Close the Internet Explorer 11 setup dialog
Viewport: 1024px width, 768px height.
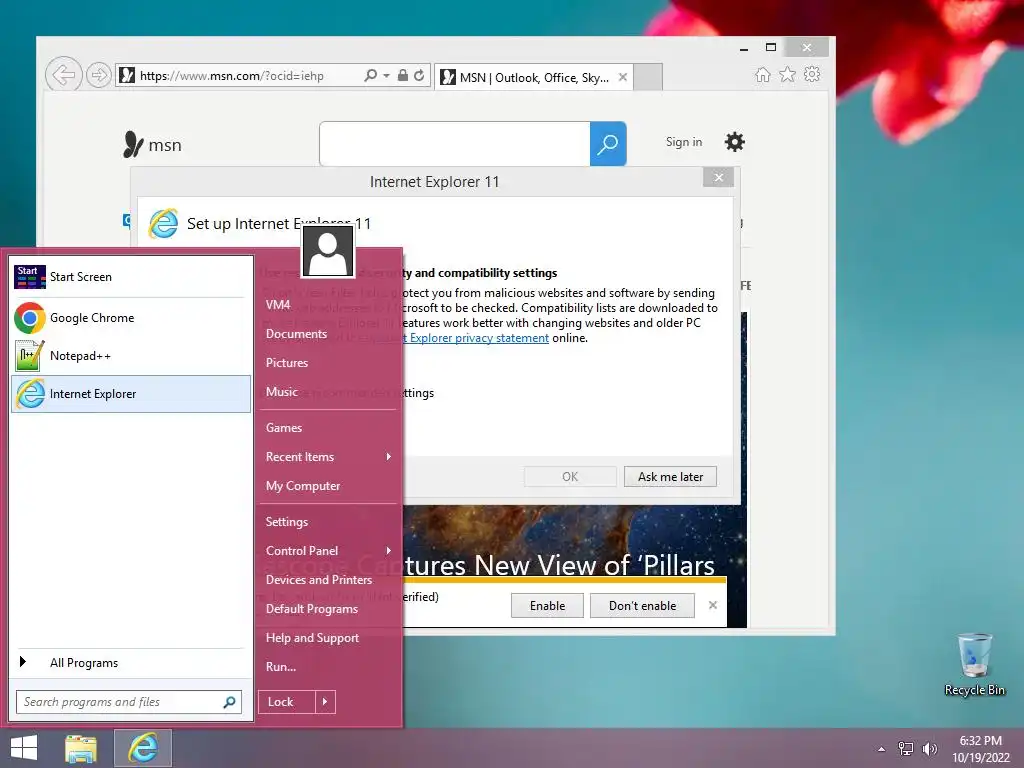click(x=718, y=177)
